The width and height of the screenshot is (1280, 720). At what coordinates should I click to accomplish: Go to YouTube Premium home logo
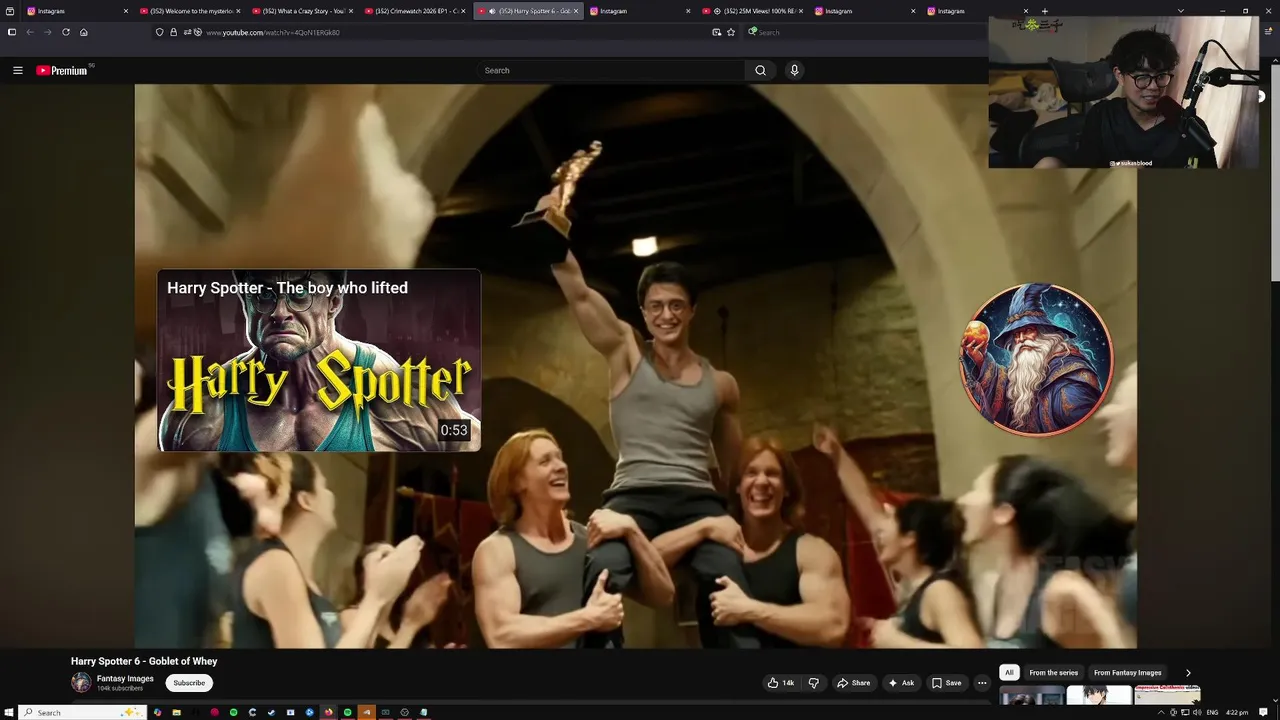(x=63, y=70)
